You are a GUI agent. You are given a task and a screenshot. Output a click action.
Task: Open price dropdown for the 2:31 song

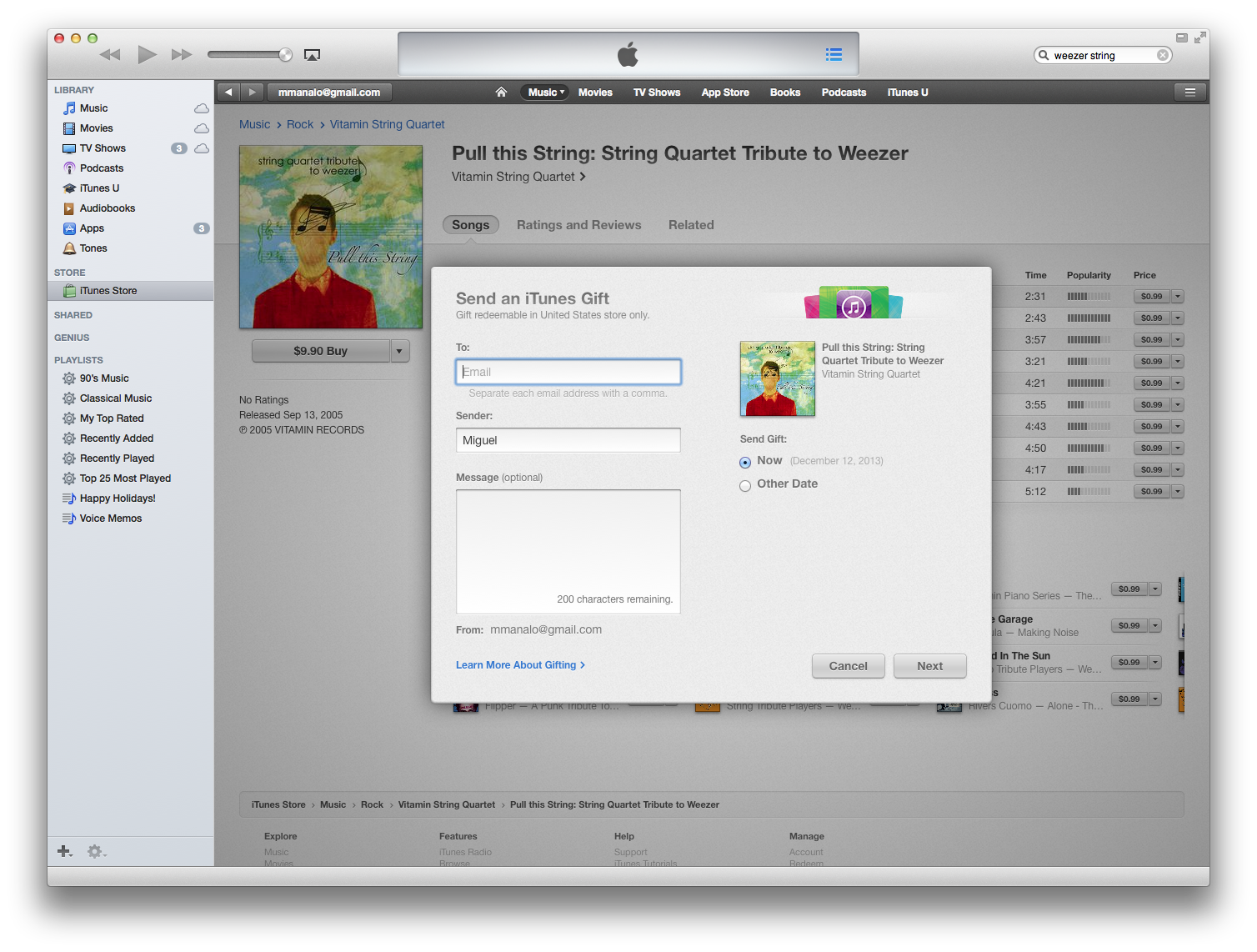(1178, 297)
